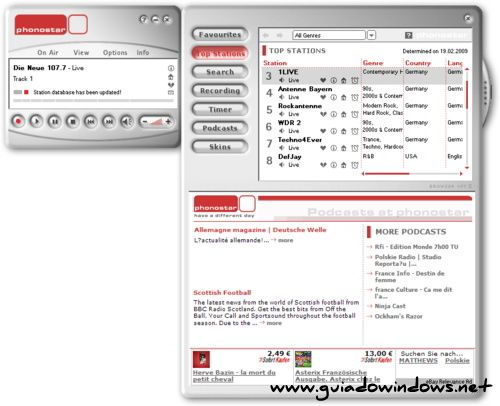Start recording with the red record button

click(18, 121)
